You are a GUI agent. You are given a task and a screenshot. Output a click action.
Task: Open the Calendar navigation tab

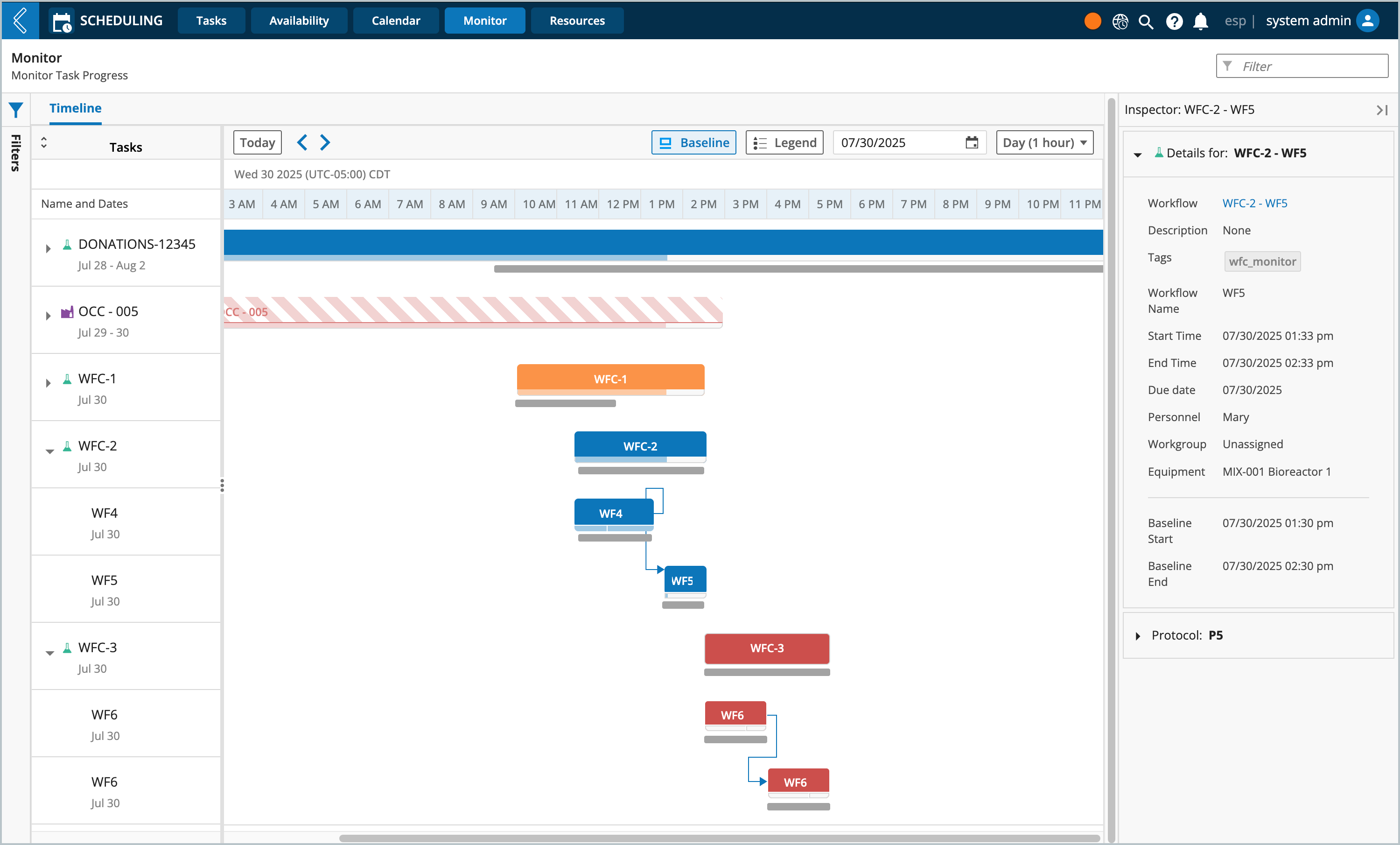click(x=395, y=21)
